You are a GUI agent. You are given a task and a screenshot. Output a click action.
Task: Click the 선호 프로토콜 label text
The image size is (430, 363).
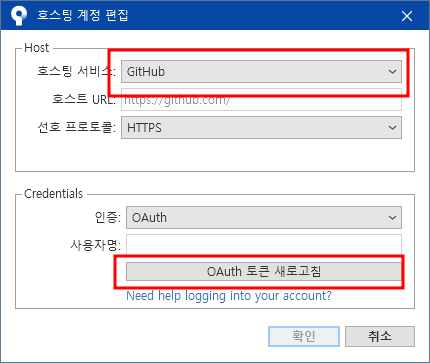pyautogui.click(x=76, y=127)
